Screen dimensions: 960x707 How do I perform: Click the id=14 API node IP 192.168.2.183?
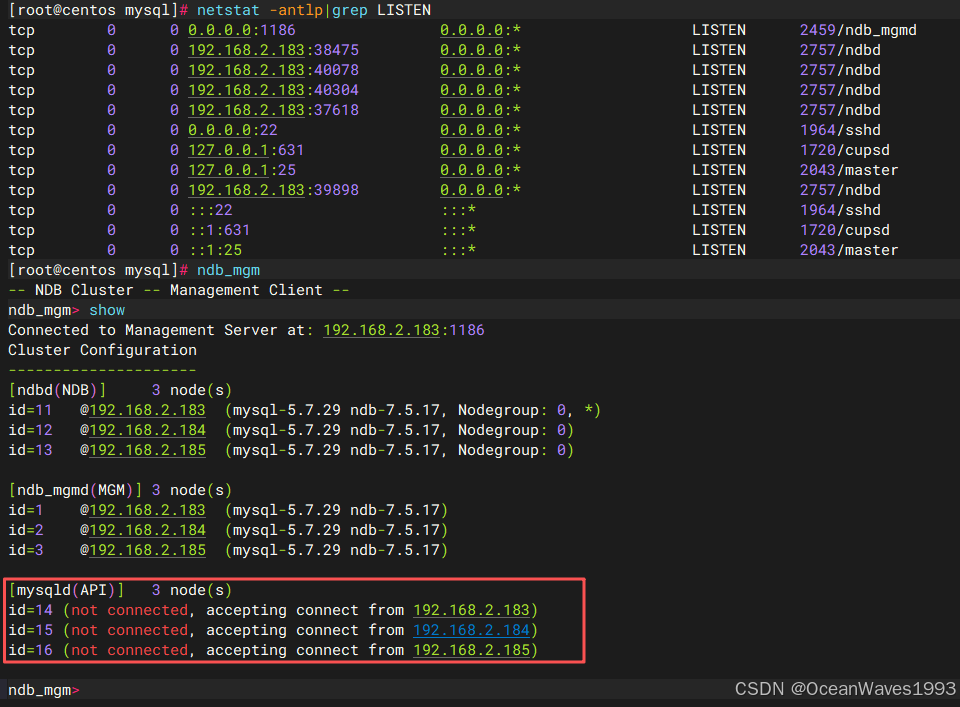471,610
